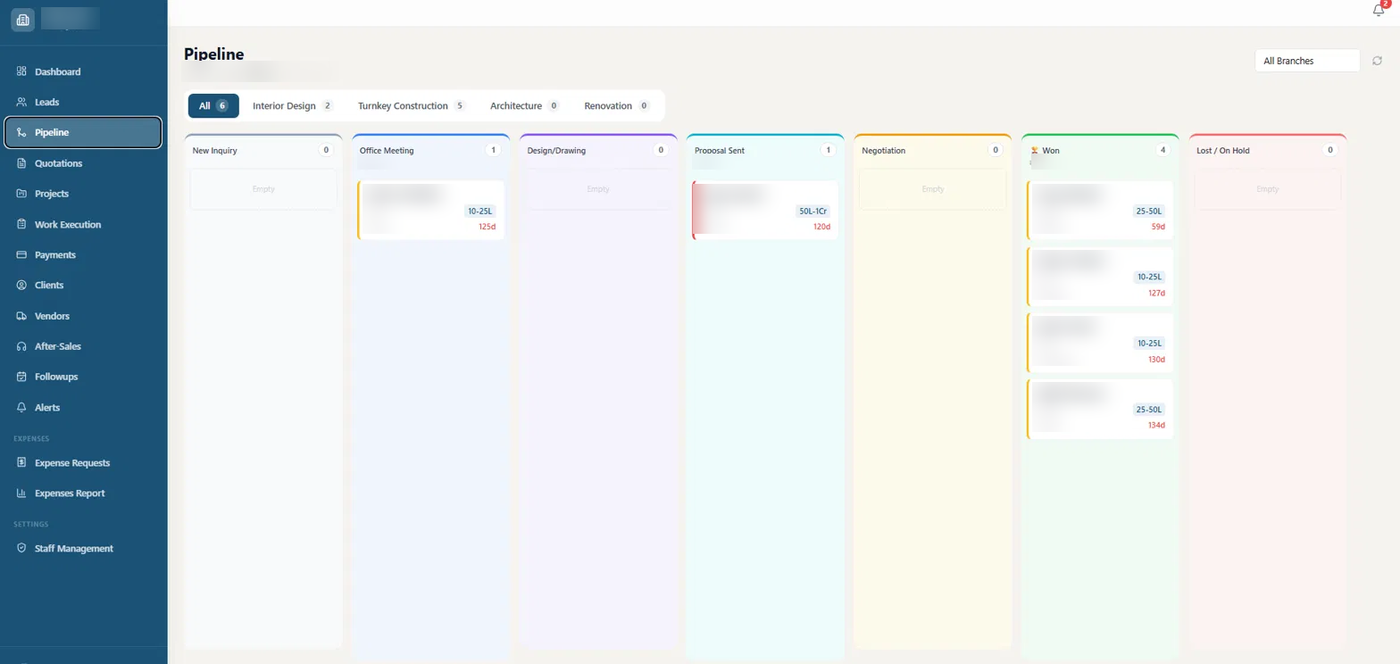Click the Expense Requests receipt icon
The height and width of the screenshot is (664, 1400).
pyautogui.click(x=22, y=463)
